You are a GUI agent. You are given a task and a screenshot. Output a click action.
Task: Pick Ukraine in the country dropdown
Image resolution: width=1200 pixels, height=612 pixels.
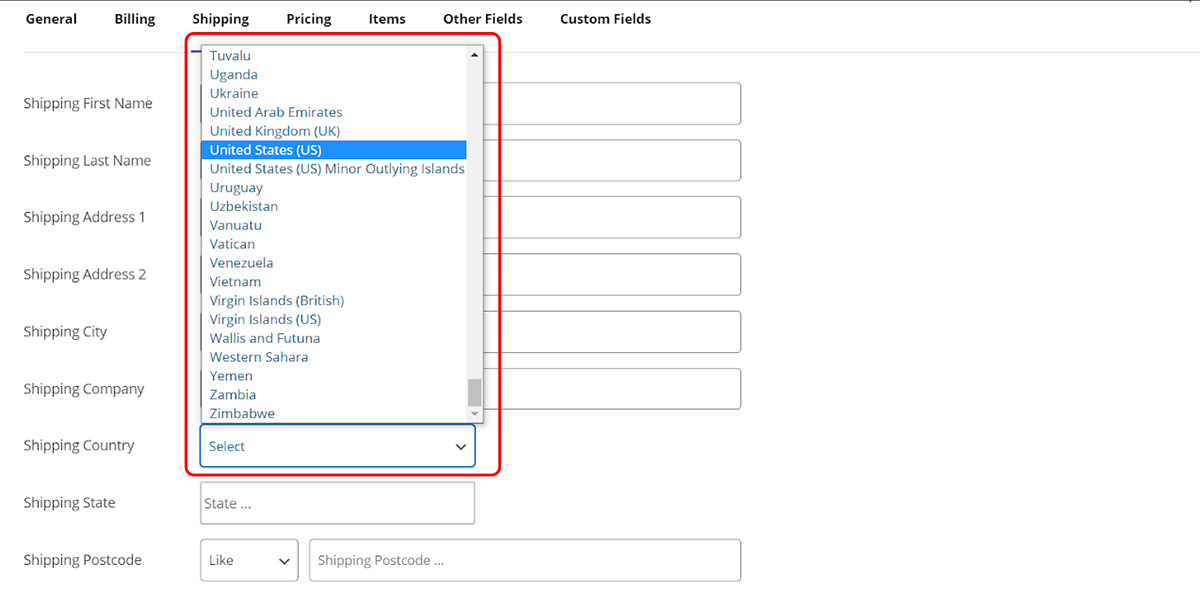coord(234,93)
